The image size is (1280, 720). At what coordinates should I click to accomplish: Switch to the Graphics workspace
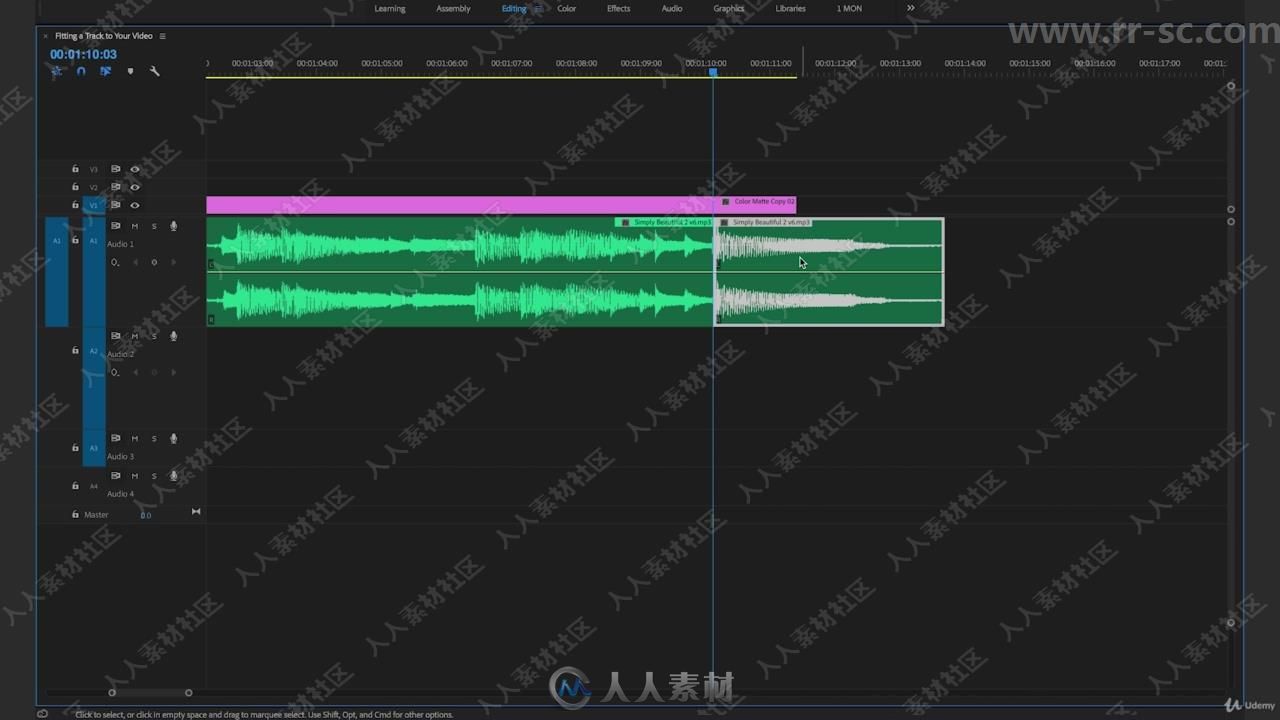click(729, 9)
